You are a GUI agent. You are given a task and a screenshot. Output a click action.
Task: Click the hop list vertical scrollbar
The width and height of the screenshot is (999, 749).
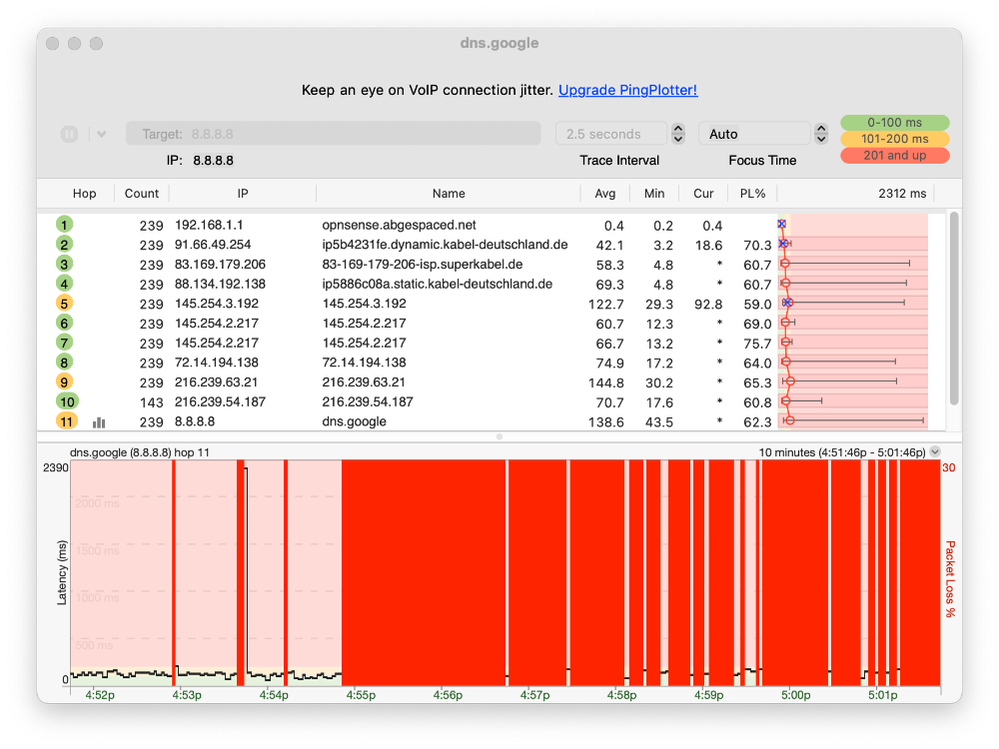954,309
